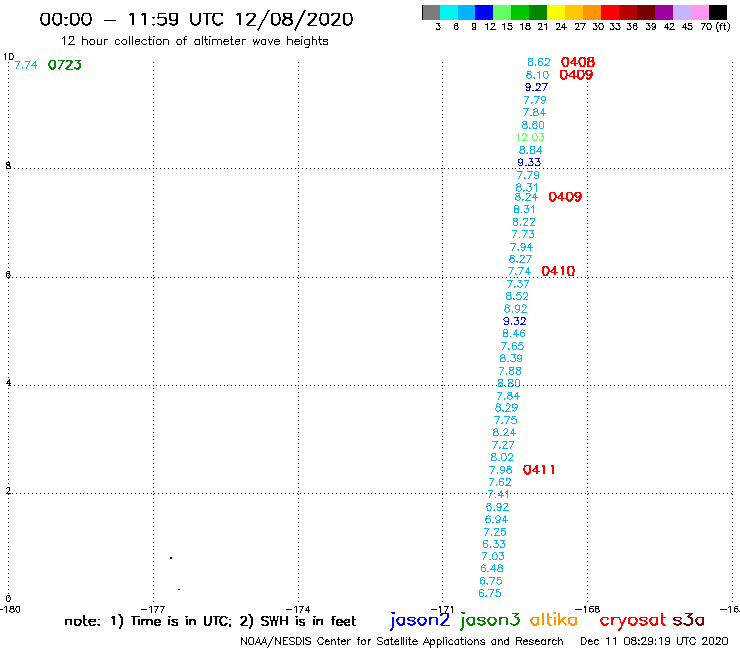Pick the purple swatch in the color scale
Screen dimensions: 740x650
664,12
